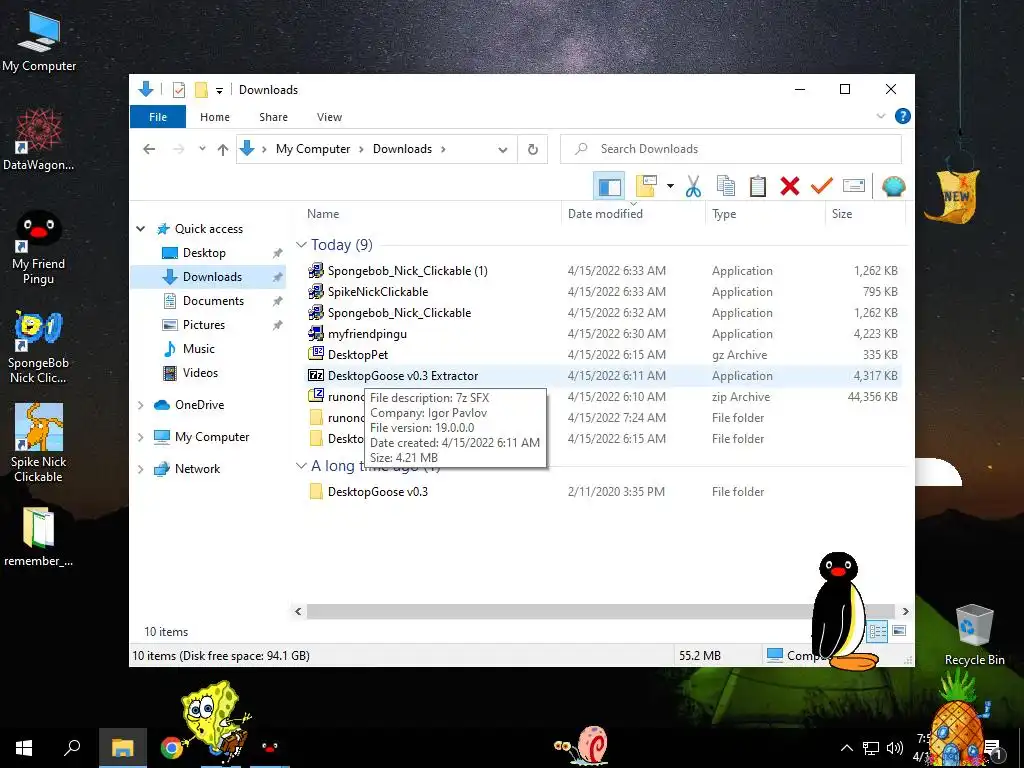
Task: Expand My Computer tree node
Action: coord(140,437)
